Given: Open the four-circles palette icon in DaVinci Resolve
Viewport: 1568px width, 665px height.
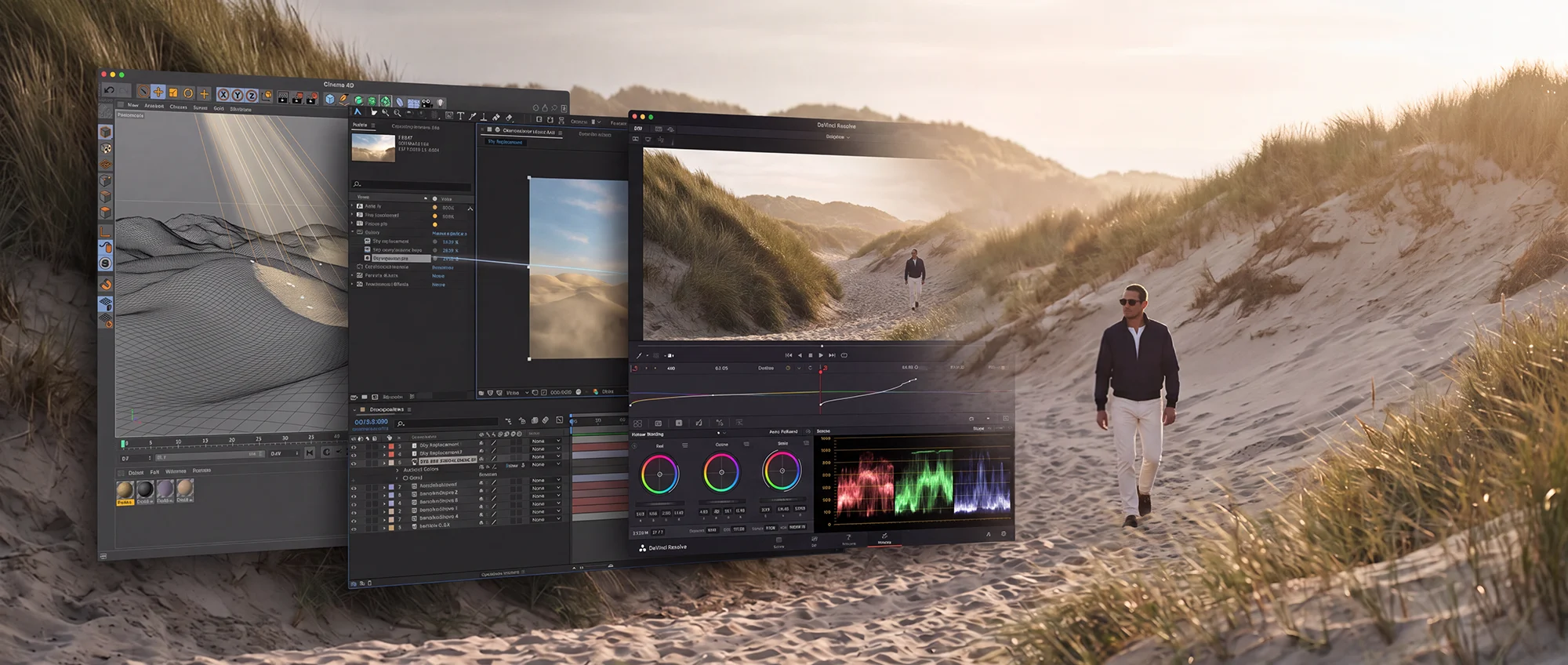Looking at the screenshot, I should tap(637, 423).
